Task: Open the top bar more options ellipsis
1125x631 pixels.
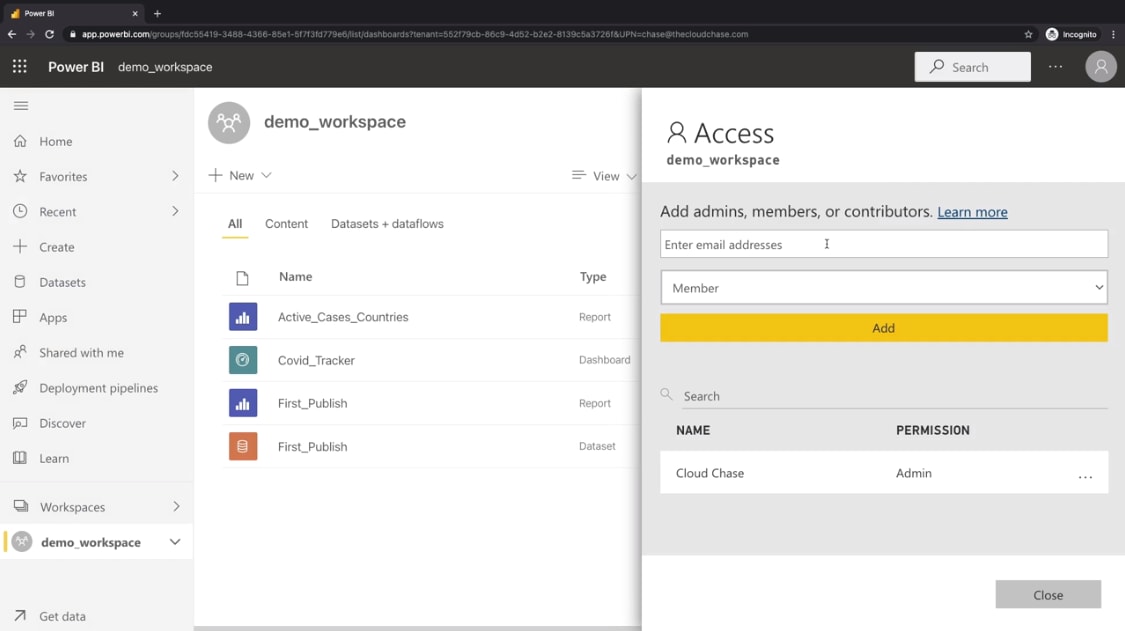Action: pyautogui.click(x=1055, y=67)
